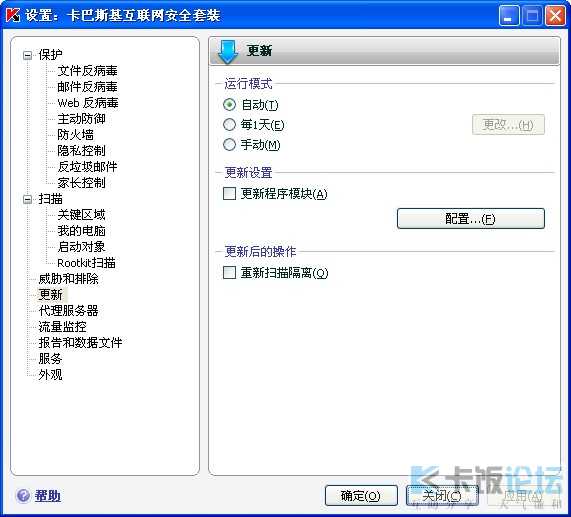The image size is (571, 517).
Task: Click the 应用(A) apply button
Action: click(523, 496)
